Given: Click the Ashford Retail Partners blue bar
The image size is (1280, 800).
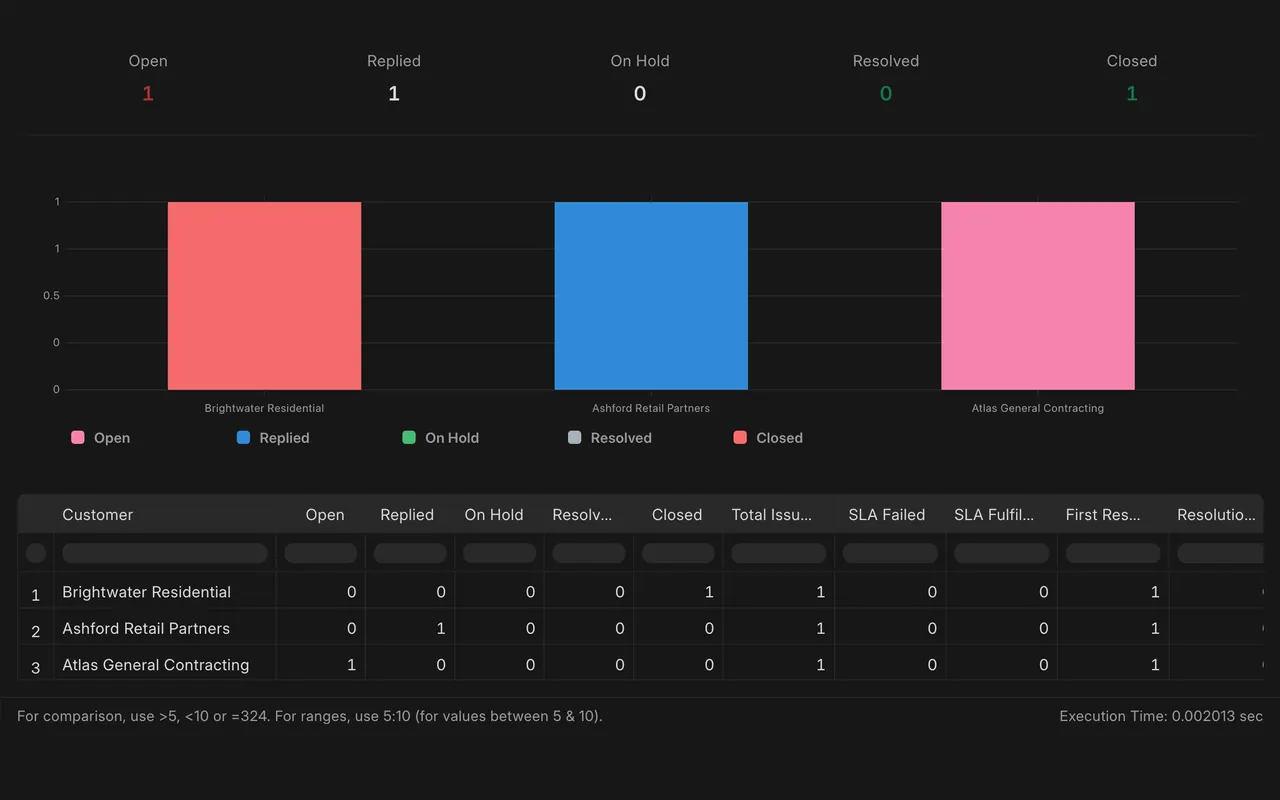Looking at the screenshot, I should pyautogui.click(x=651, y=296).
